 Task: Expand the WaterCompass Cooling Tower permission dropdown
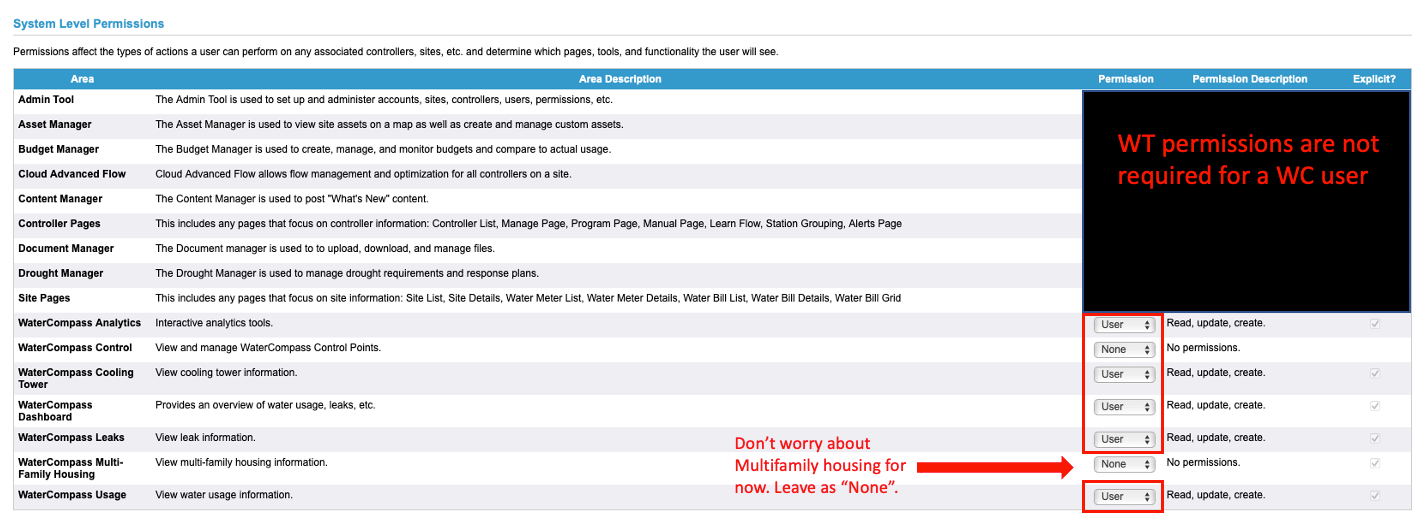(1124, 374)
